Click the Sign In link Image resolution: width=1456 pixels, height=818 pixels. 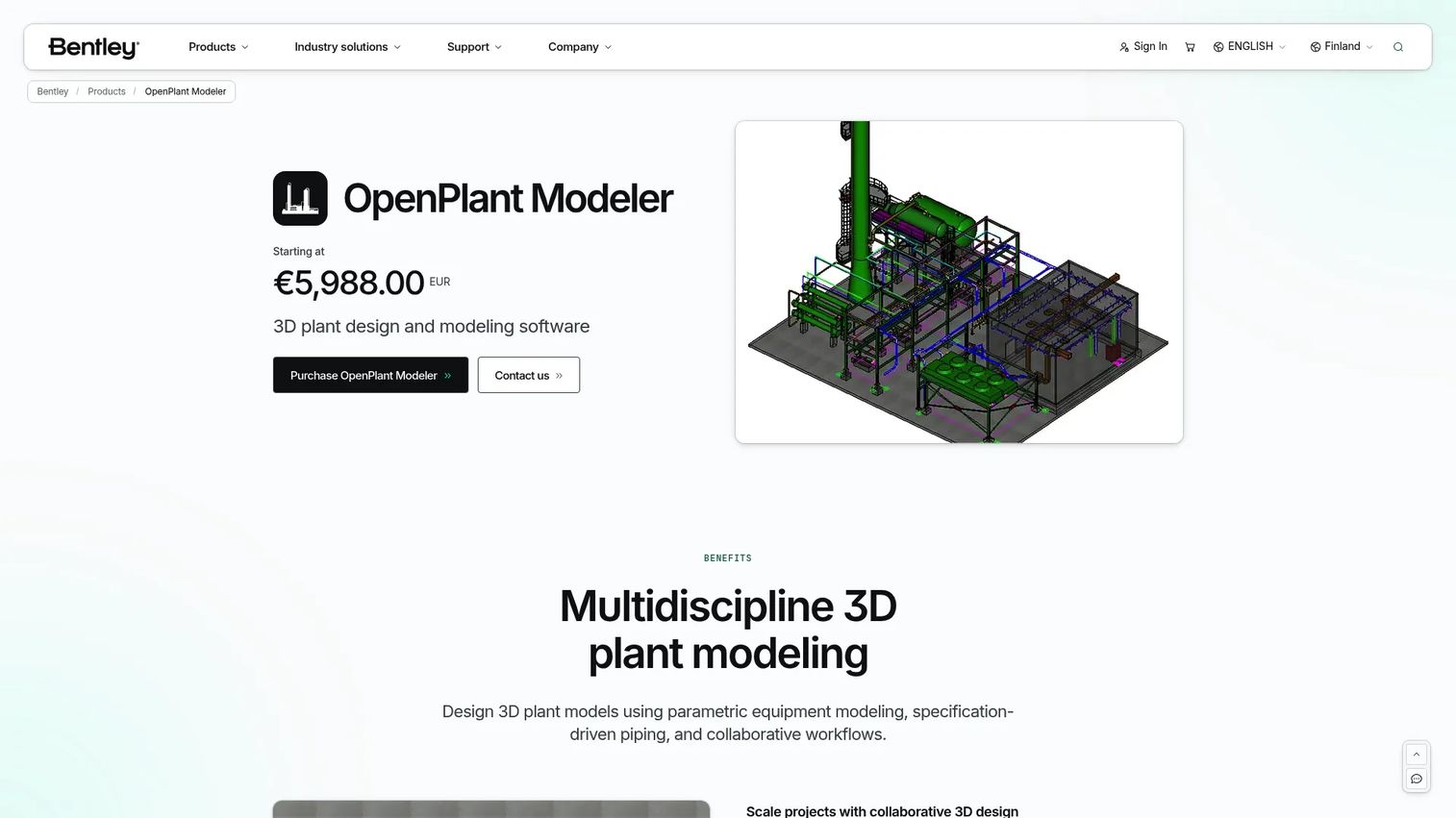point(1142,47)
